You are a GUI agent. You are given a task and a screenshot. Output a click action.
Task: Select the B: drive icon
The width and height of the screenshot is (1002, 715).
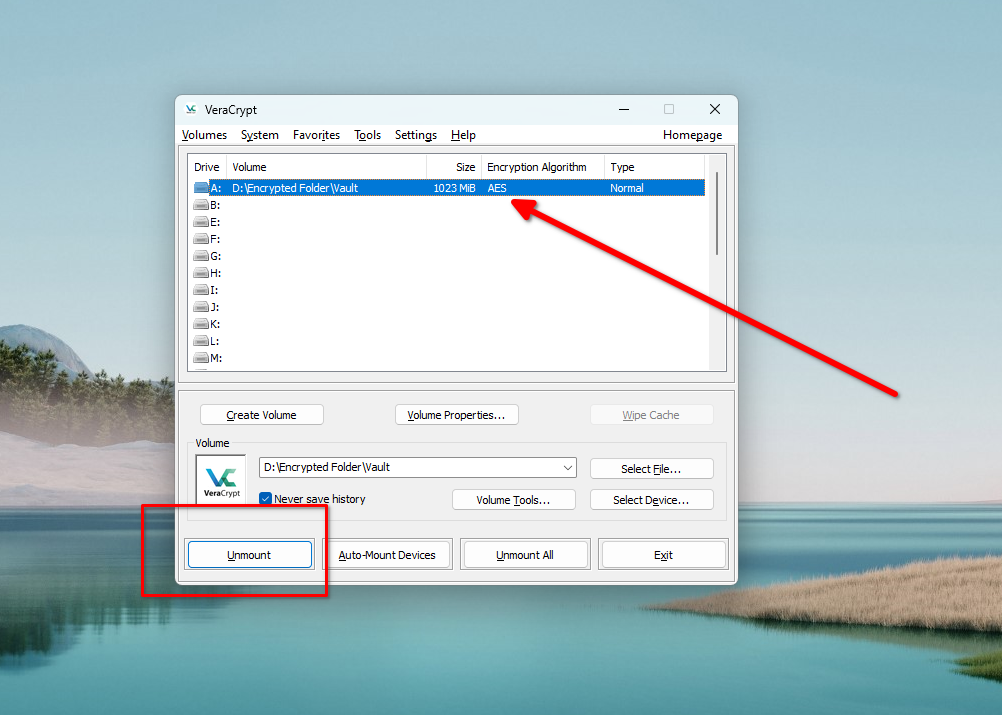(201, 205)
